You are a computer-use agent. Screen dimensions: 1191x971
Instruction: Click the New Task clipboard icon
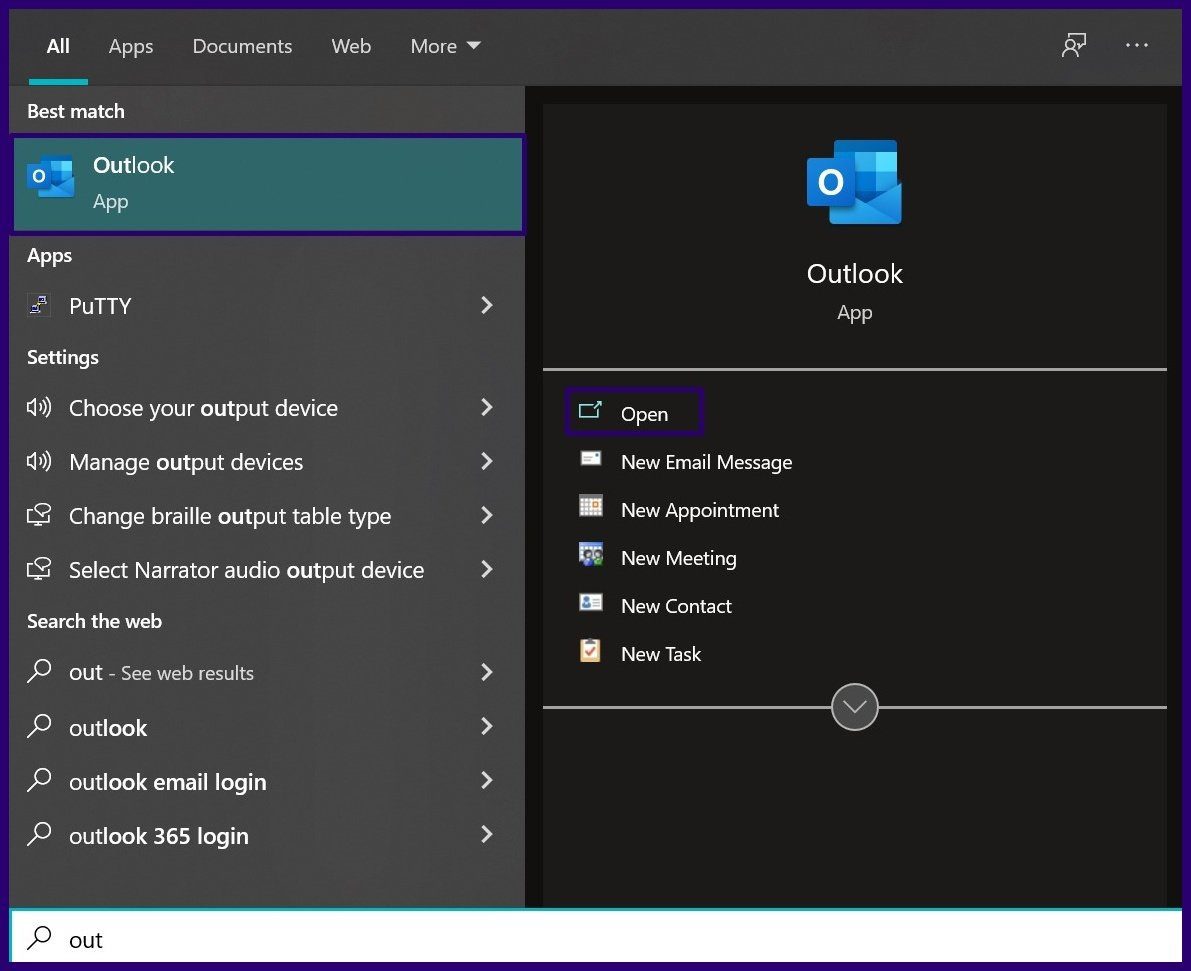tap(590, 651)
